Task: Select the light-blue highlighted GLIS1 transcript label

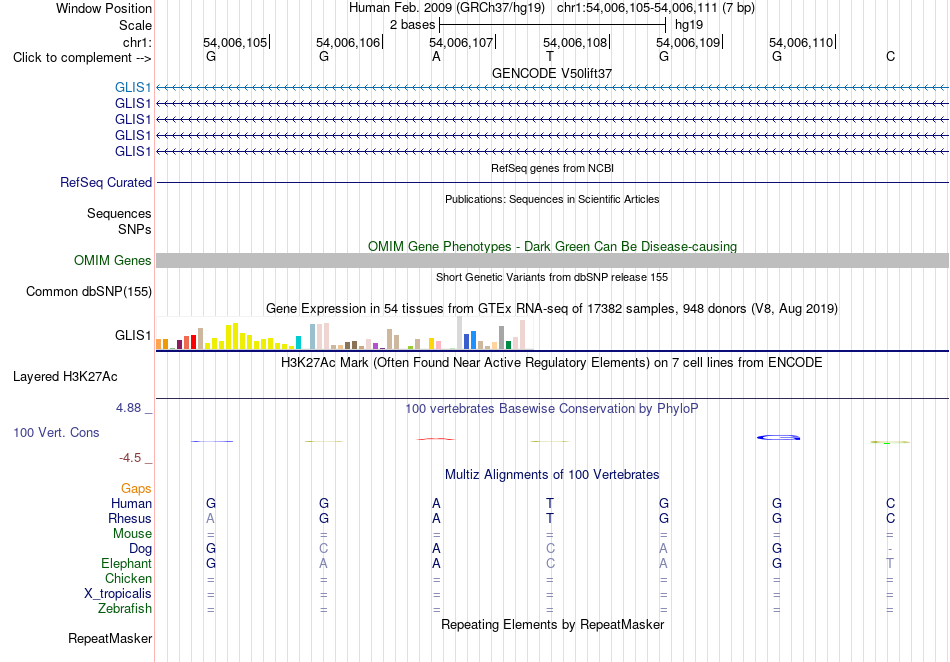Action: tap(133, 87)
